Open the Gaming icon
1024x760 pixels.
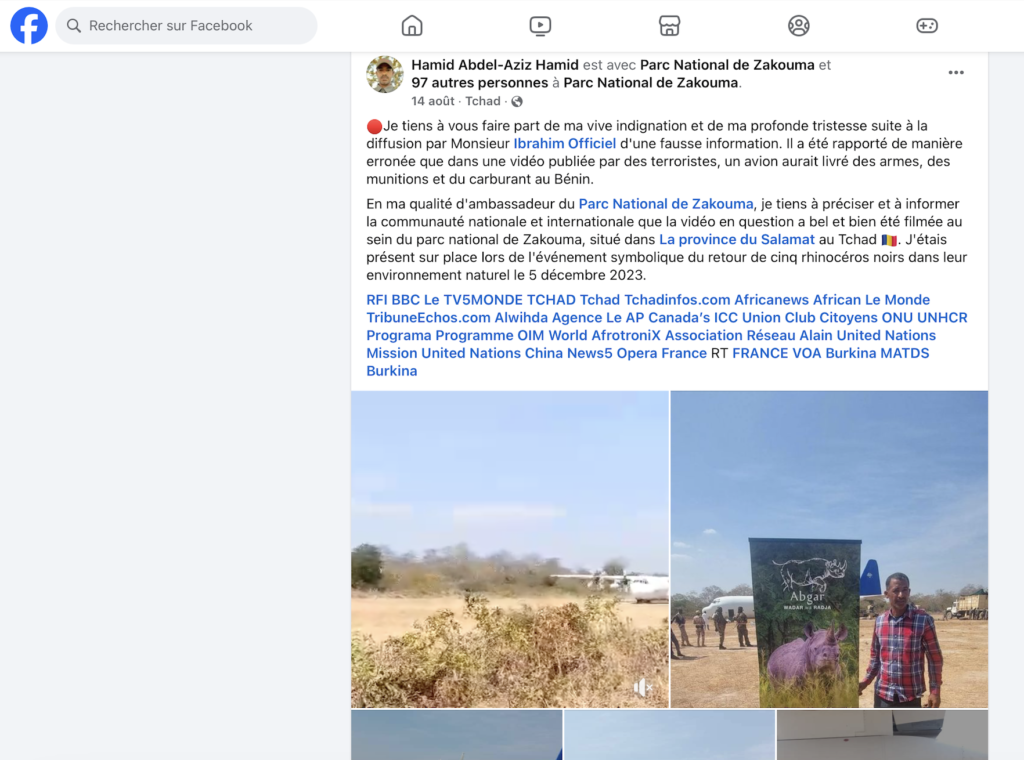[x=927, y=25]
